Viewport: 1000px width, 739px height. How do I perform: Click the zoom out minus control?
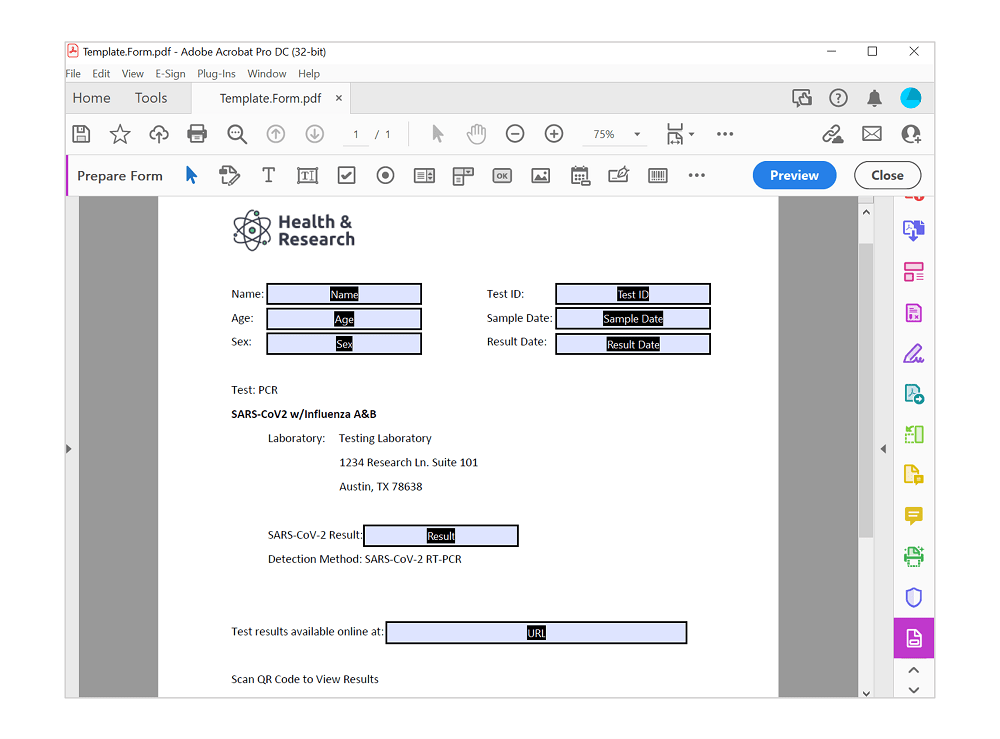pos(514,133)
